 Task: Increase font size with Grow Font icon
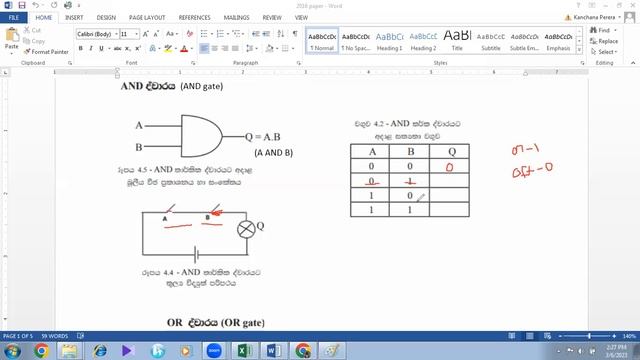click(146, 34)
